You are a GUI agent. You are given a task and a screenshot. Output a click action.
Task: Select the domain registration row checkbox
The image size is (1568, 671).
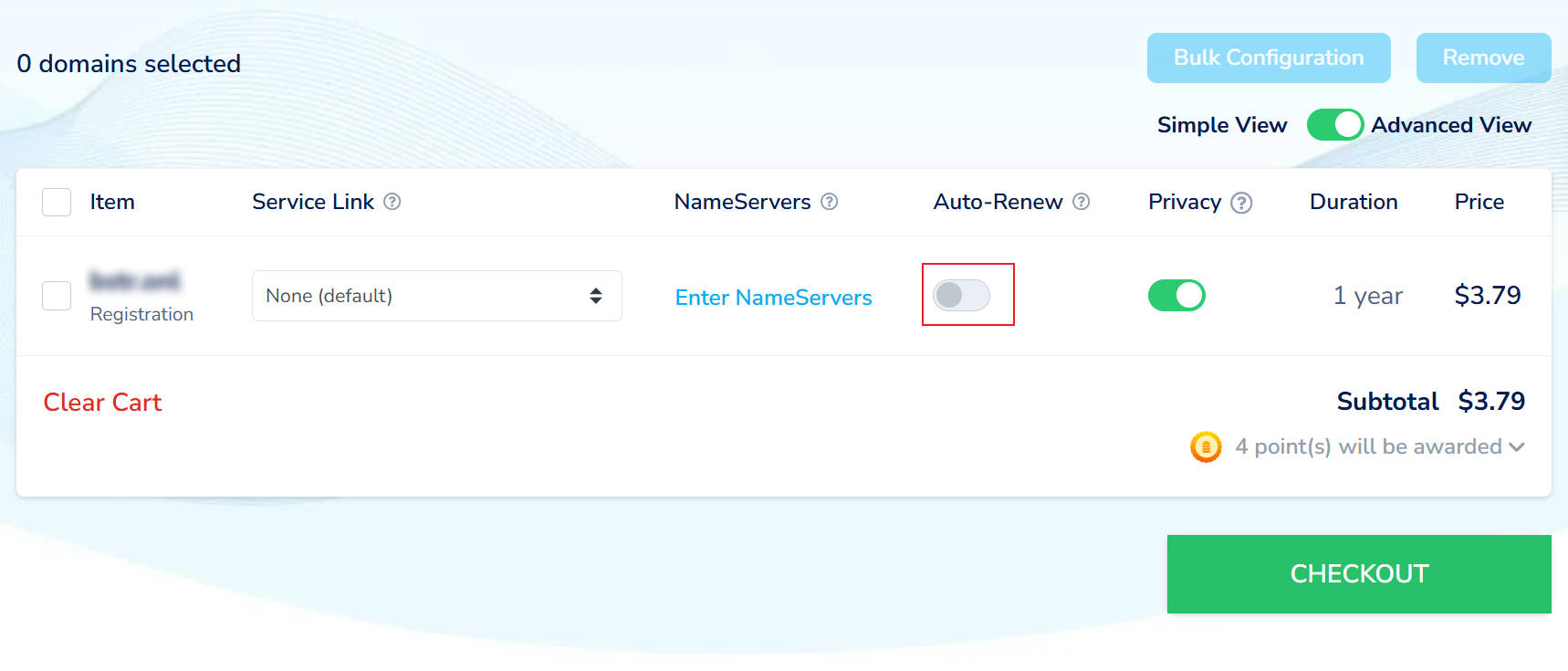(57, 296)
